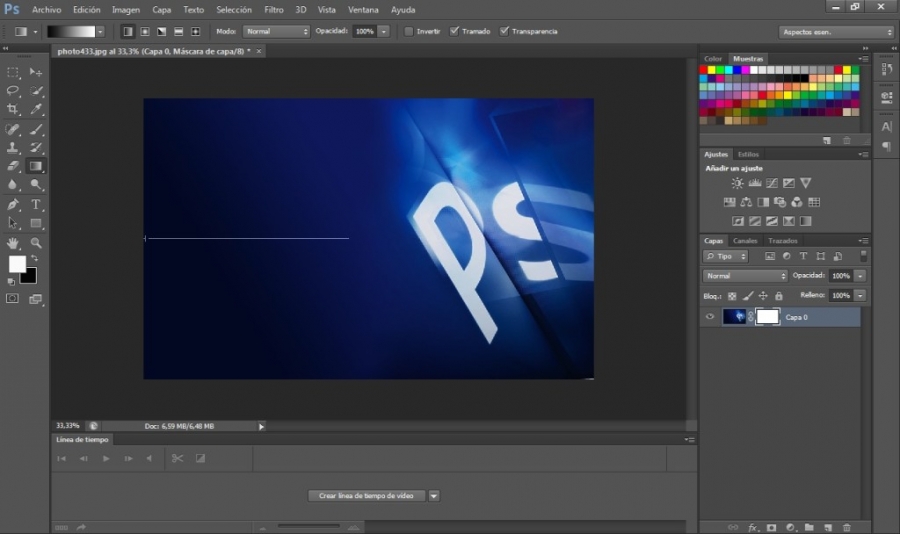Viewport: 900px width, 534px height.
Task: Open the Filtro menu
Action: point(274,10)
